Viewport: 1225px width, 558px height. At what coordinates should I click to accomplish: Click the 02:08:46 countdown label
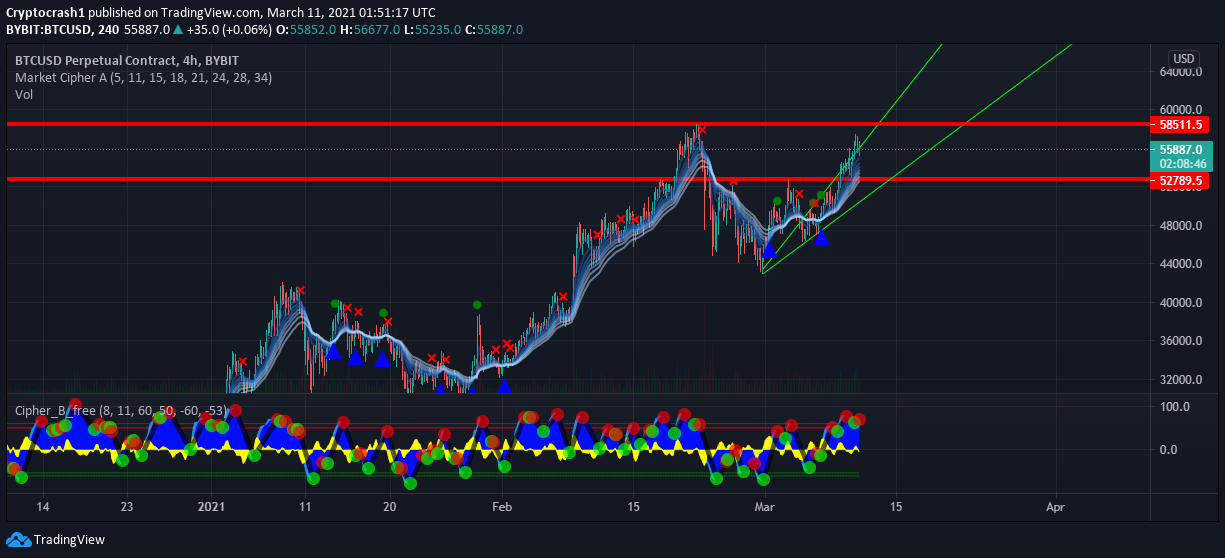click(1180, 164)
